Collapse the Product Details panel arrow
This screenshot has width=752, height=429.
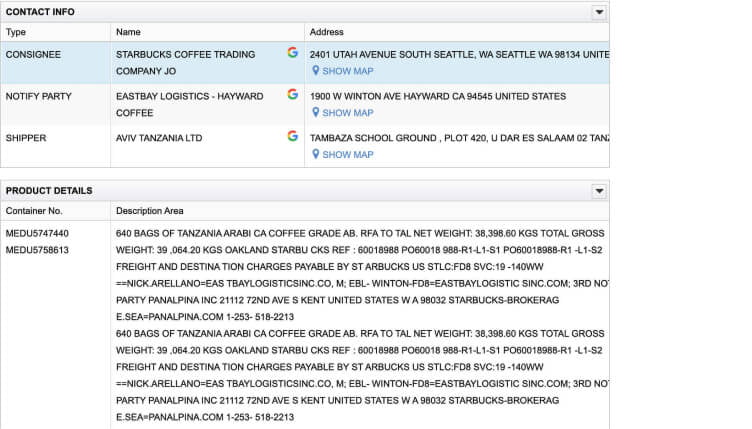point(599,191)
